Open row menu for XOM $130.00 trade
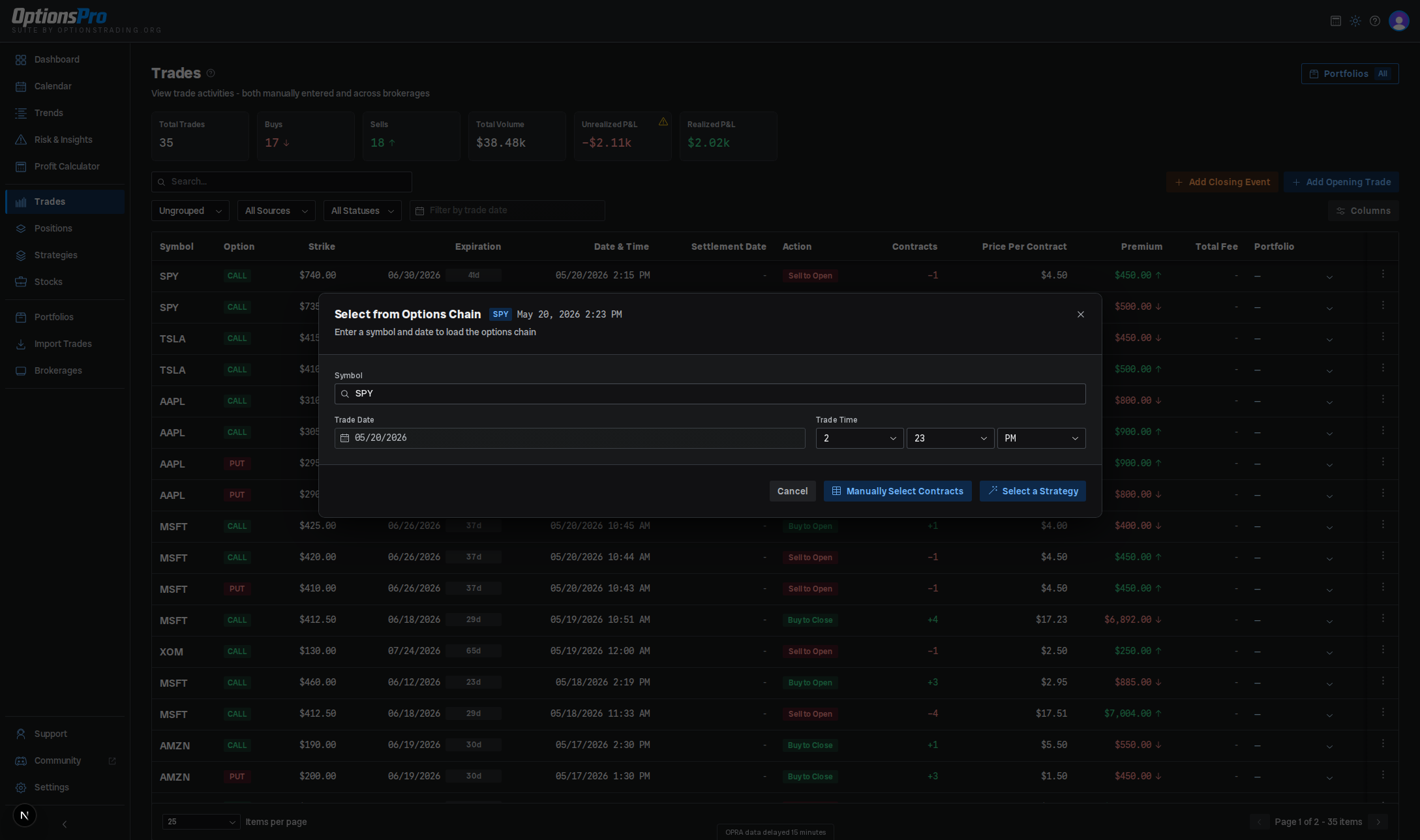Image resolution: width=1420 pixels, height=840 pixels. [x=1383, y=650]
